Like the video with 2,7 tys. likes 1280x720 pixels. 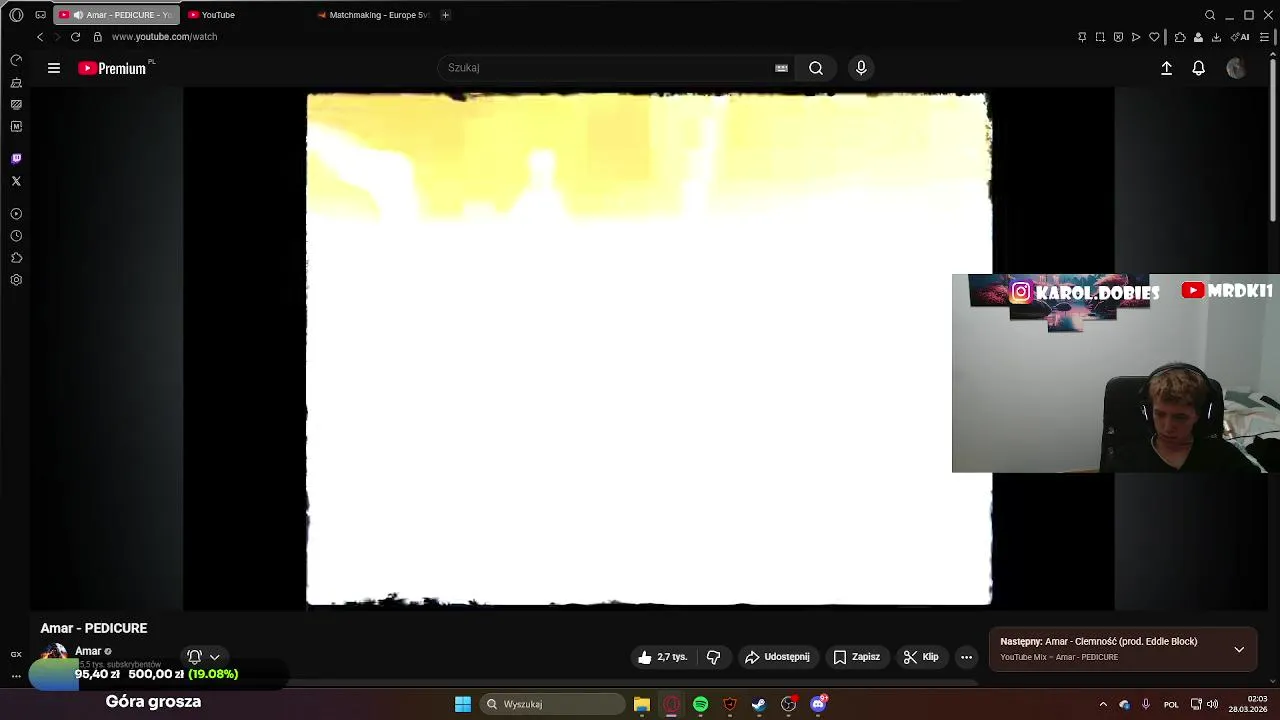[x=662, y=657]
